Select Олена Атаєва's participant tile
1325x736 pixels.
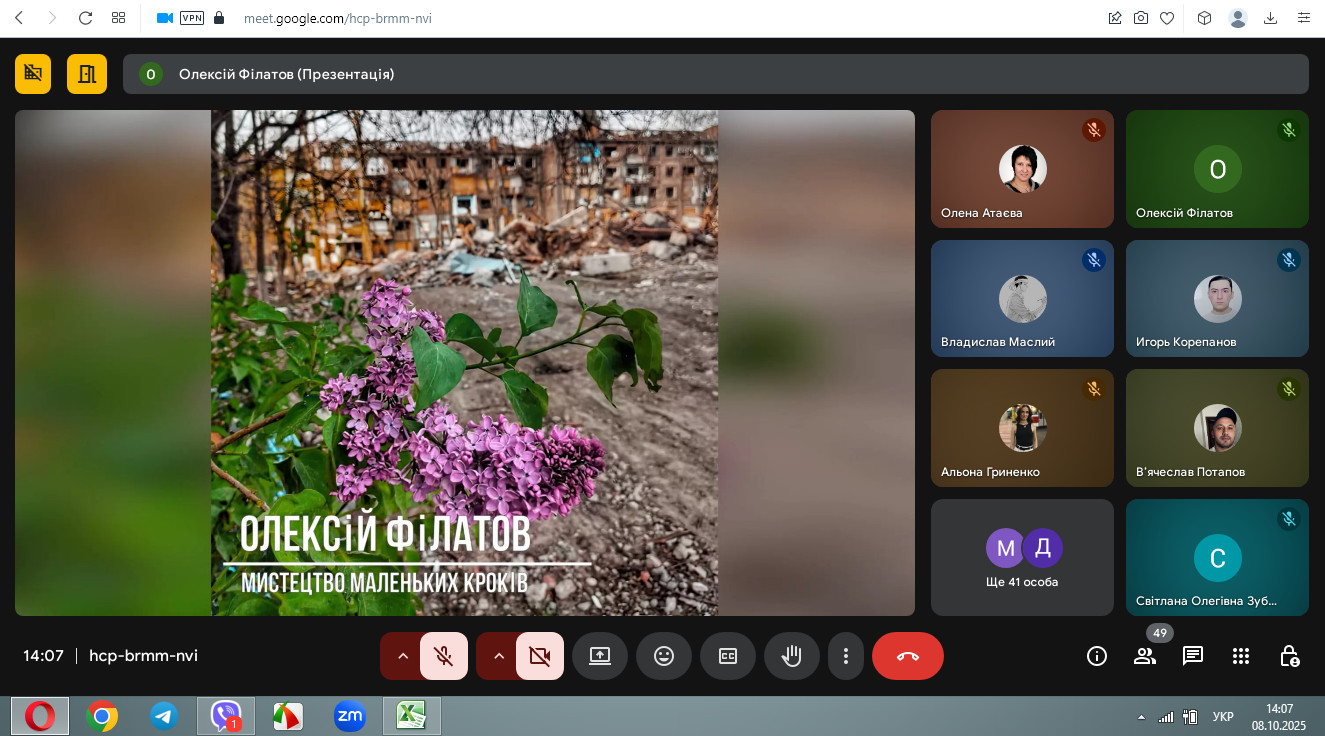click(1021, 169)
